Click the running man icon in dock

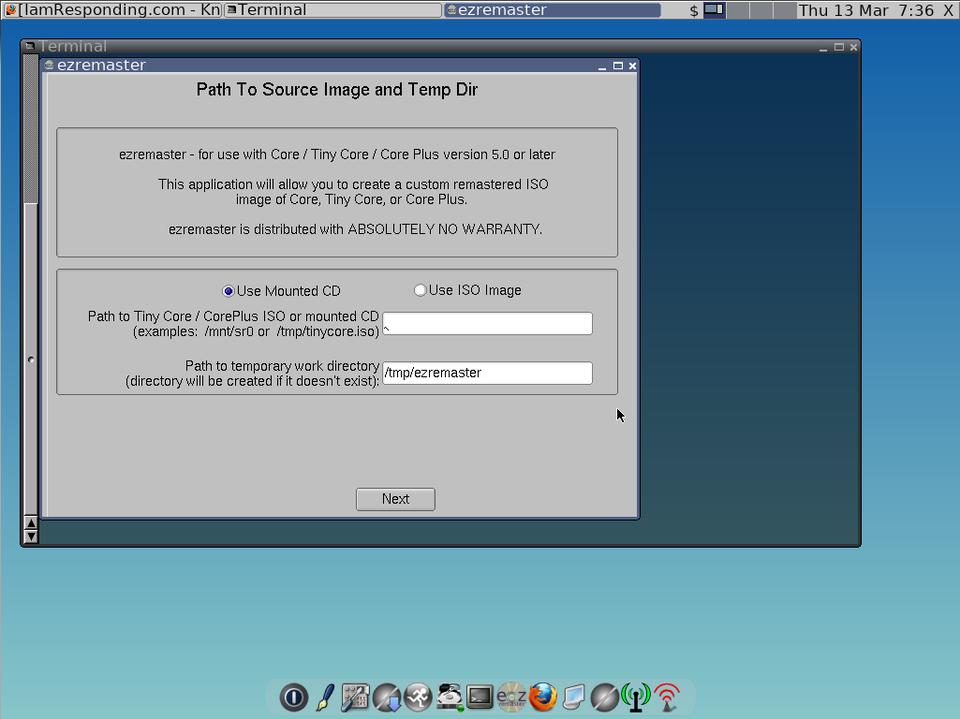coord(418,697)
